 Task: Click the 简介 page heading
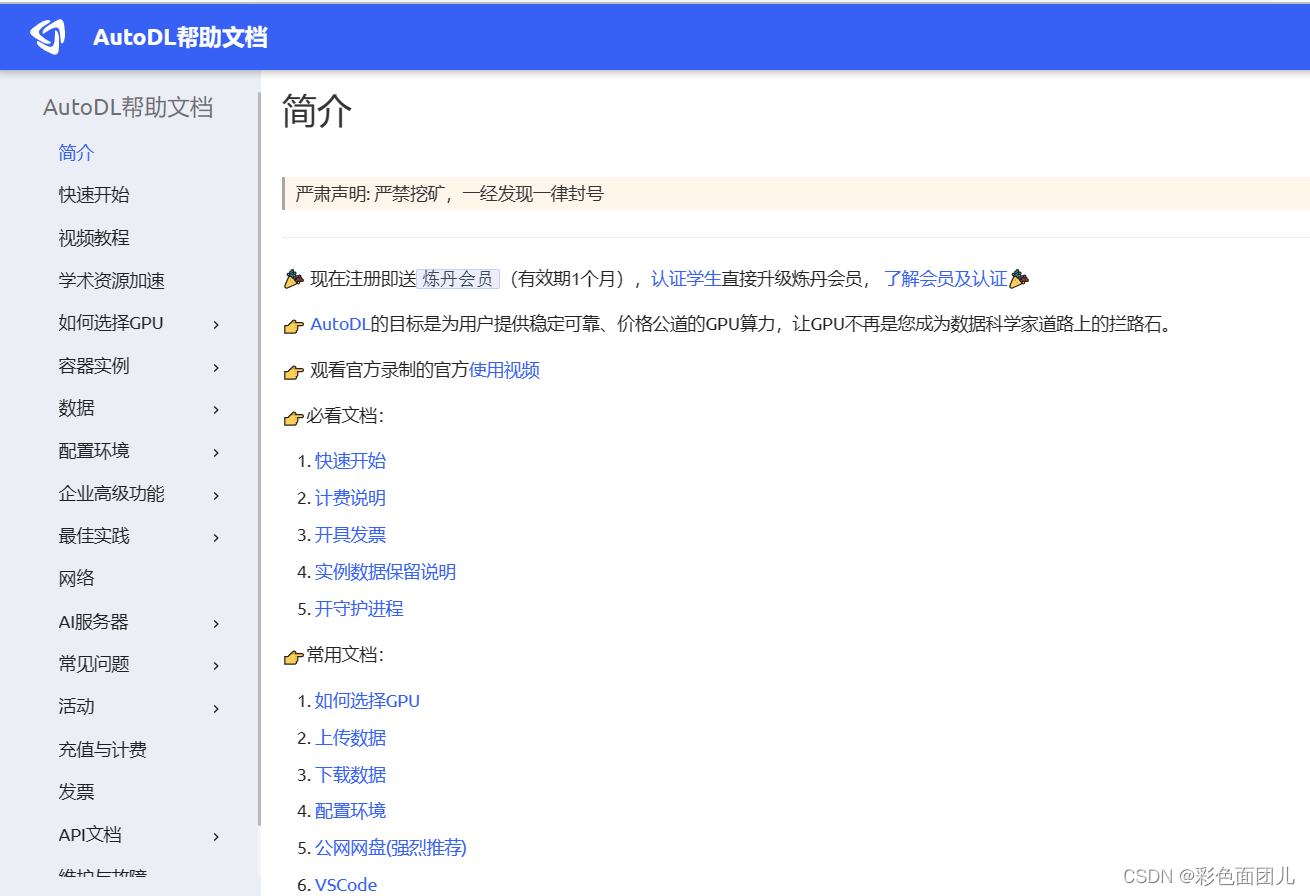click(x=317, y=111)
